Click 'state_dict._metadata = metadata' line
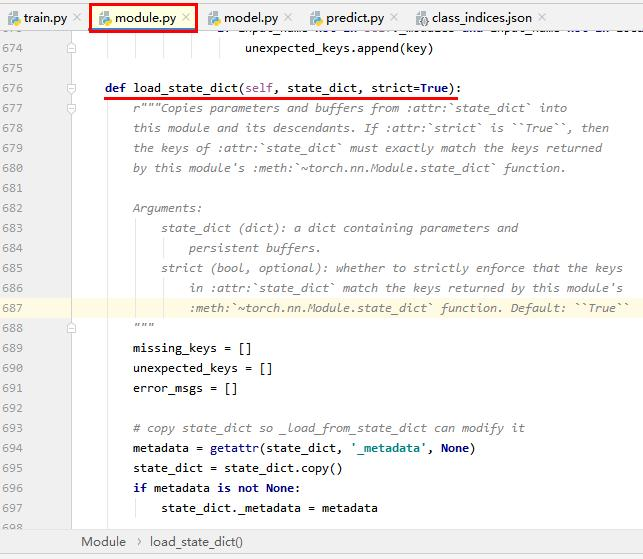This screenshot has height=559, width=643. tap(269, 509)
